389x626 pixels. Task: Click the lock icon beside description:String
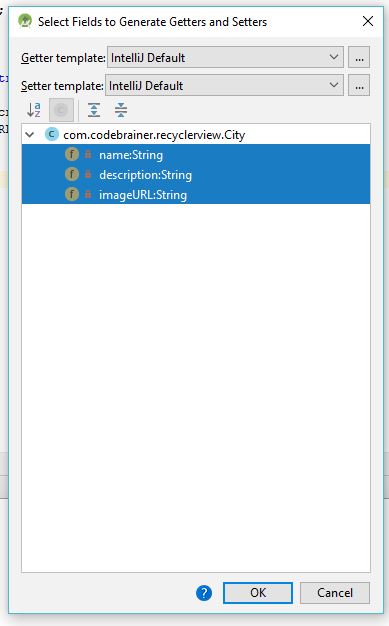click(x=88, y=174)
